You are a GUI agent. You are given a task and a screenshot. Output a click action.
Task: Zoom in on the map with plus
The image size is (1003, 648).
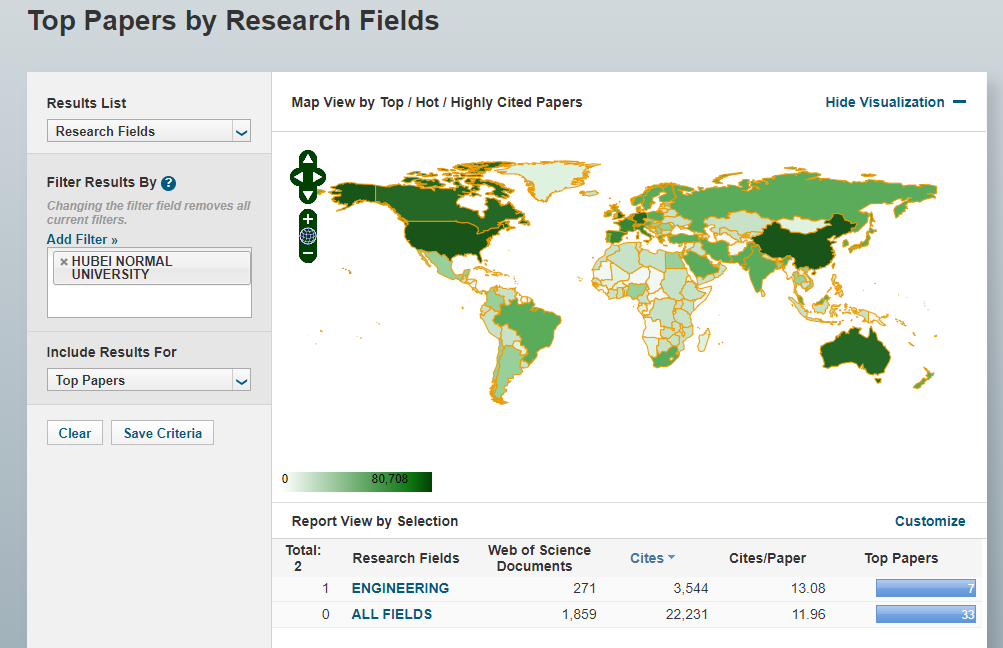click(308, 219)
